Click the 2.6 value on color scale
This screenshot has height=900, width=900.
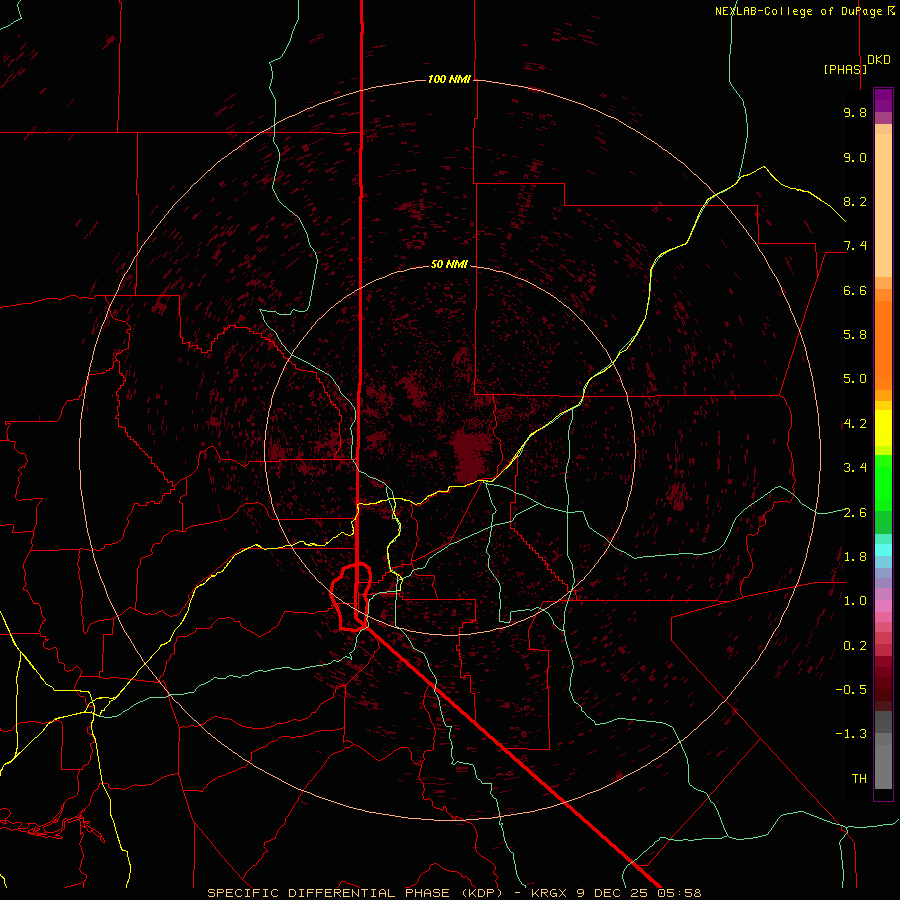pos(855,513)
